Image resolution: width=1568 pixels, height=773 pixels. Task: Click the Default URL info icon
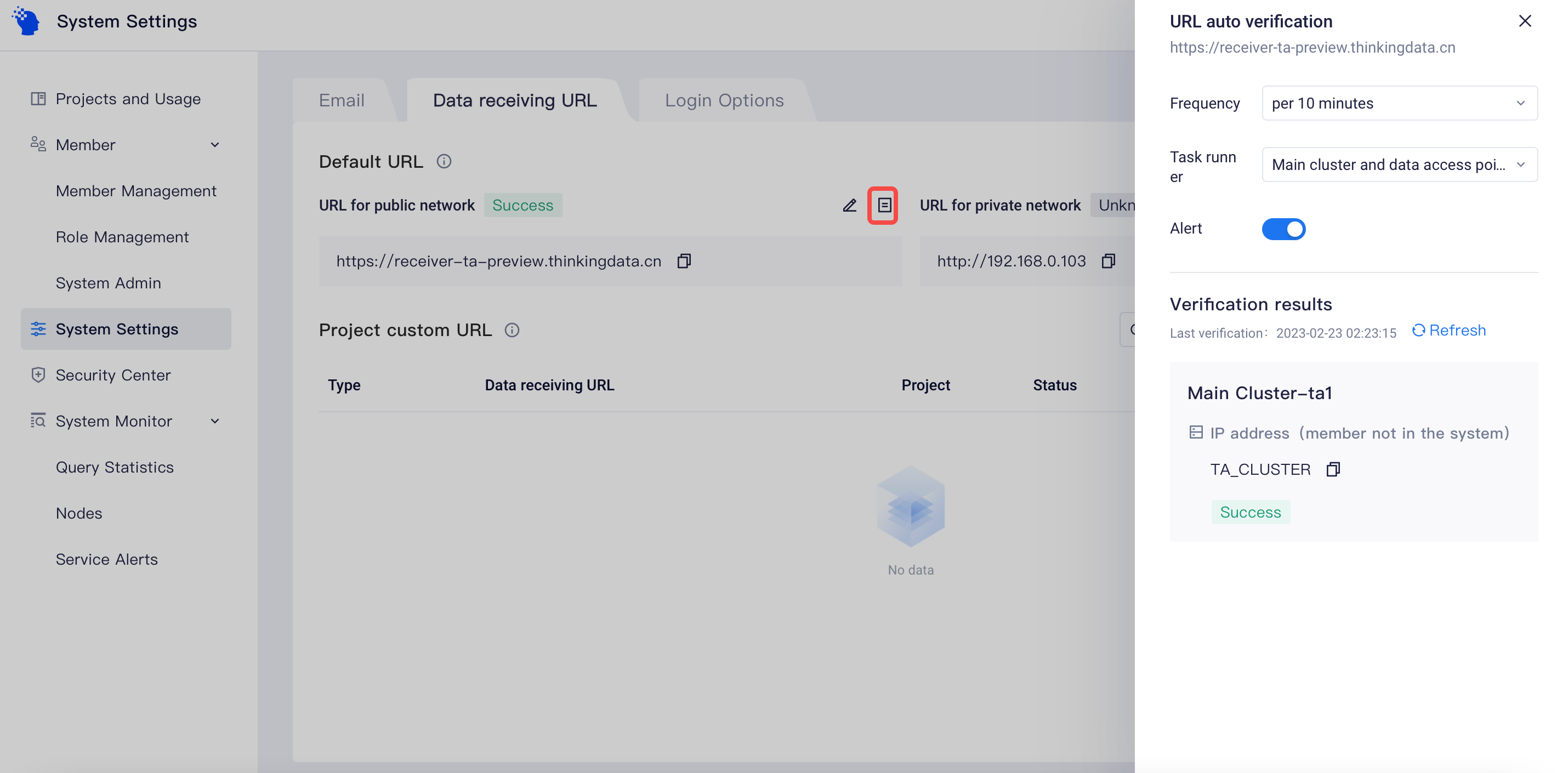click(444, 161)
